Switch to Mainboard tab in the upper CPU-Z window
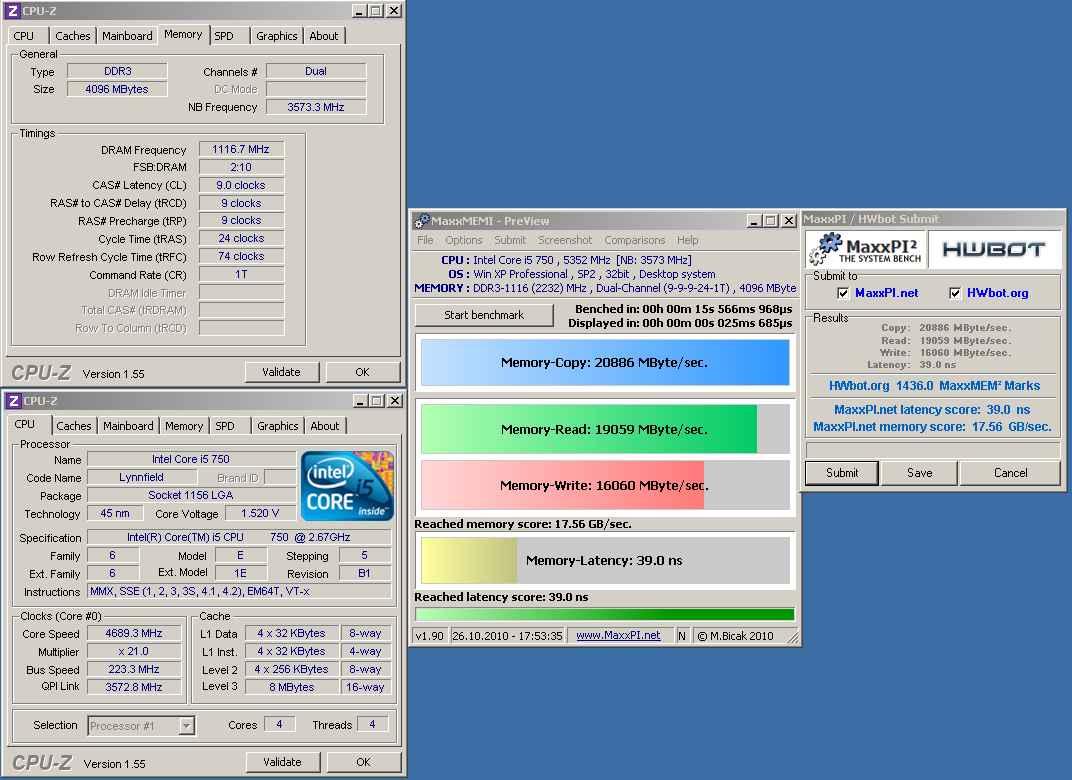The image size is (1072, 780). click(127, 36)
